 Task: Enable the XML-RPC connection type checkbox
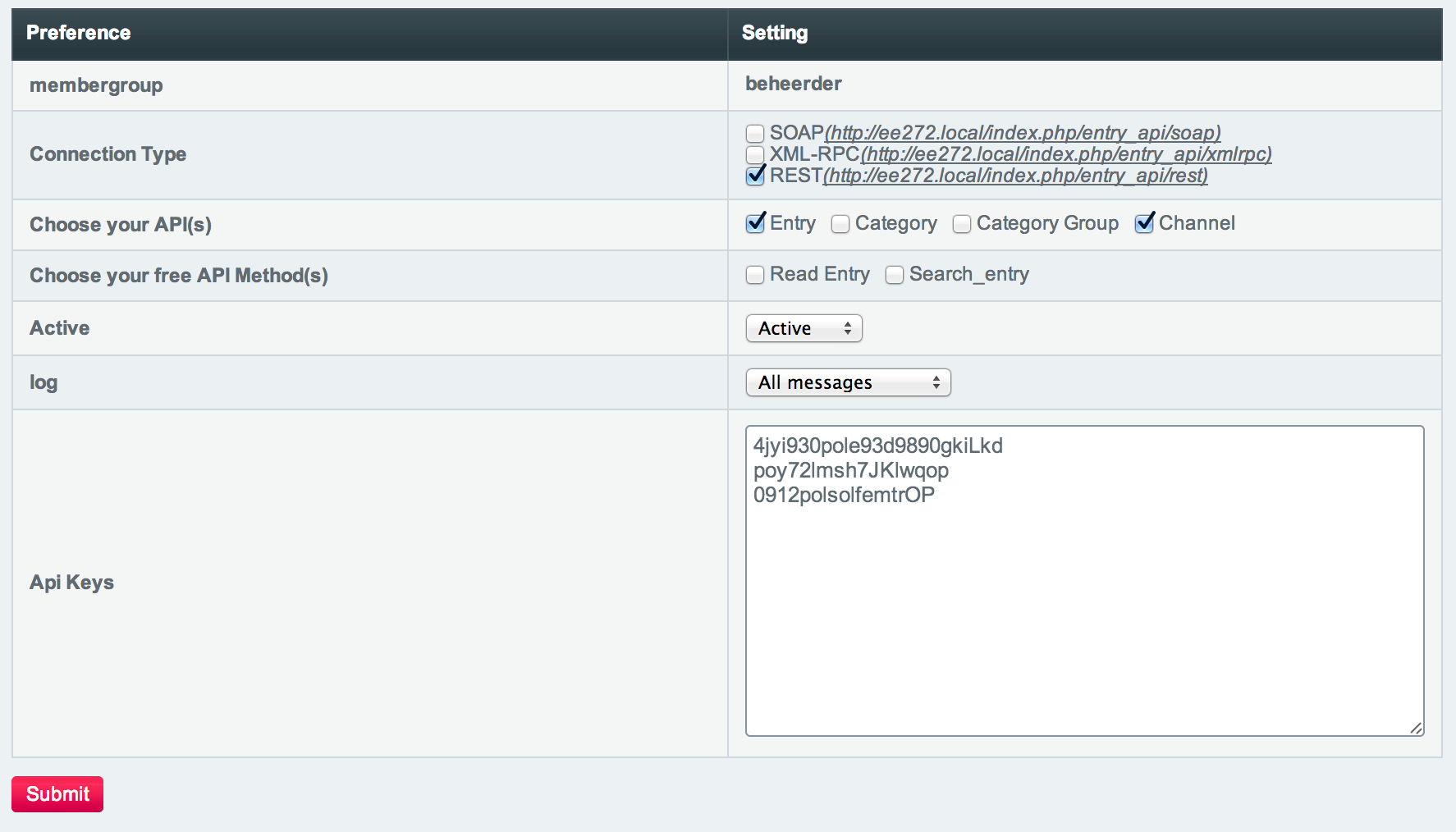coord(755,154)
